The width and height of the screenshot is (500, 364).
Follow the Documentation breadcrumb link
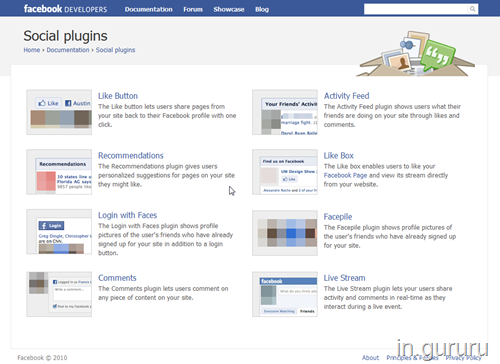pos(68,50)
